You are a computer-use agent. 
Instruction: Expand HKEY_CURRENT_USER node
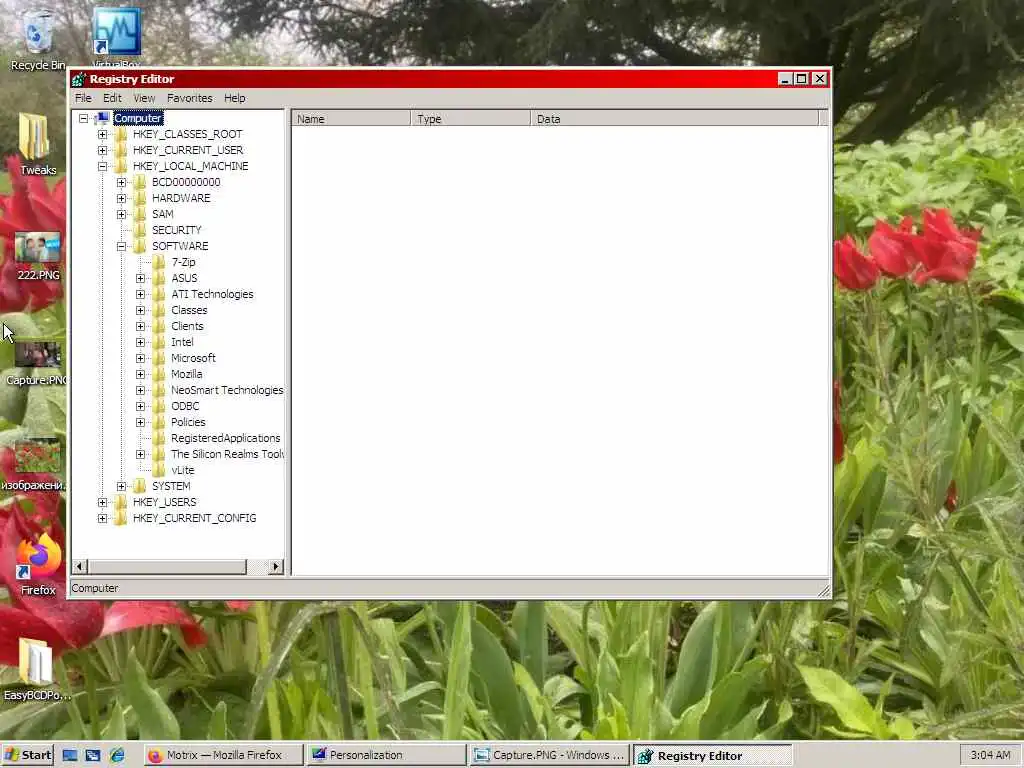click(103, 150)
